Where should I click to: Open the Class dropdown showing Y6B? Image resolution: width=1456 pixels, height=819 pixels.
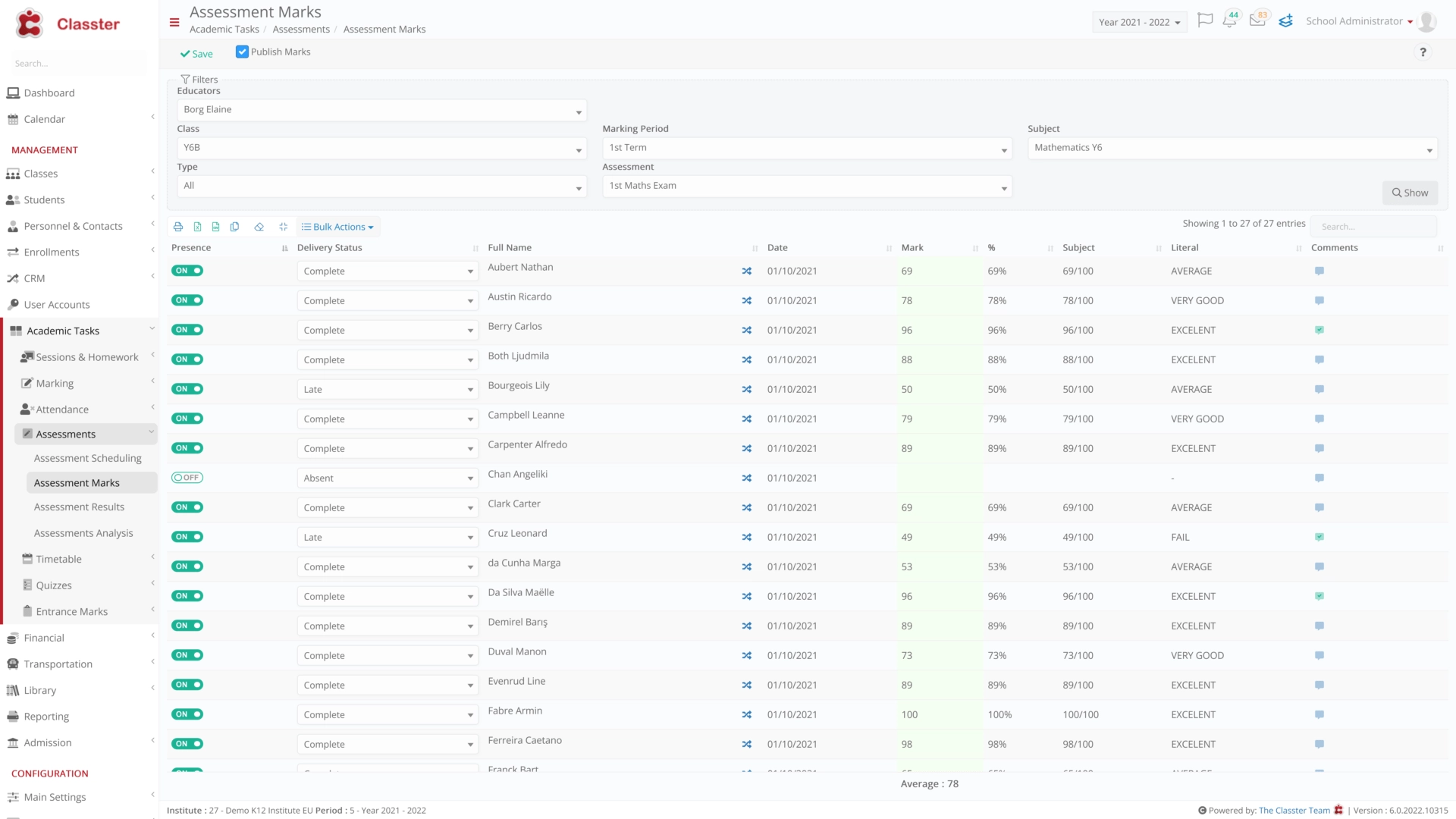pyautogui.click(x=382, y=148)
